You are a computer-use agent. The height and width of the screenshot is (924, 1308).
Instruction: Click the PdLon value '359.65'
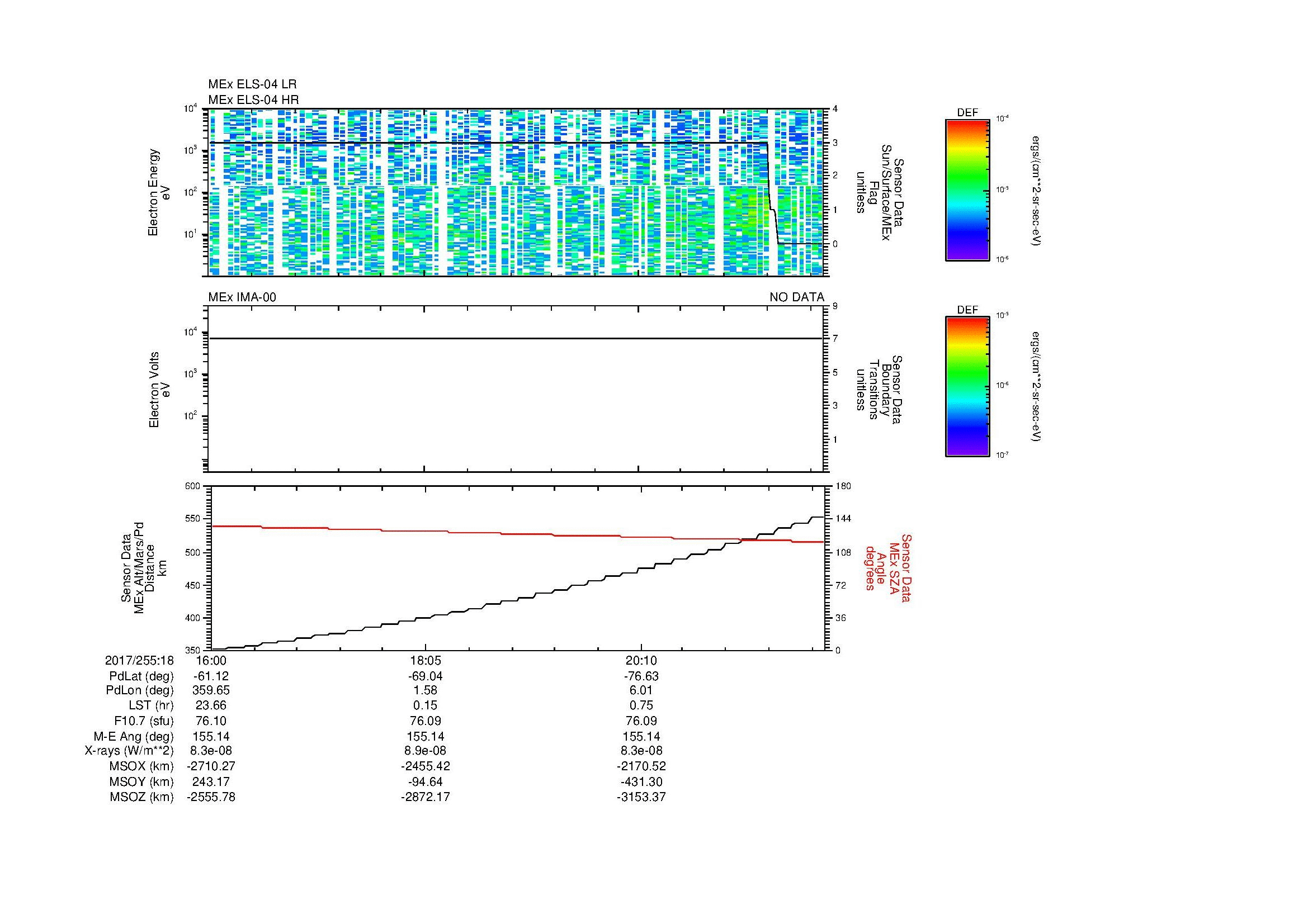[x=211, y=690]
